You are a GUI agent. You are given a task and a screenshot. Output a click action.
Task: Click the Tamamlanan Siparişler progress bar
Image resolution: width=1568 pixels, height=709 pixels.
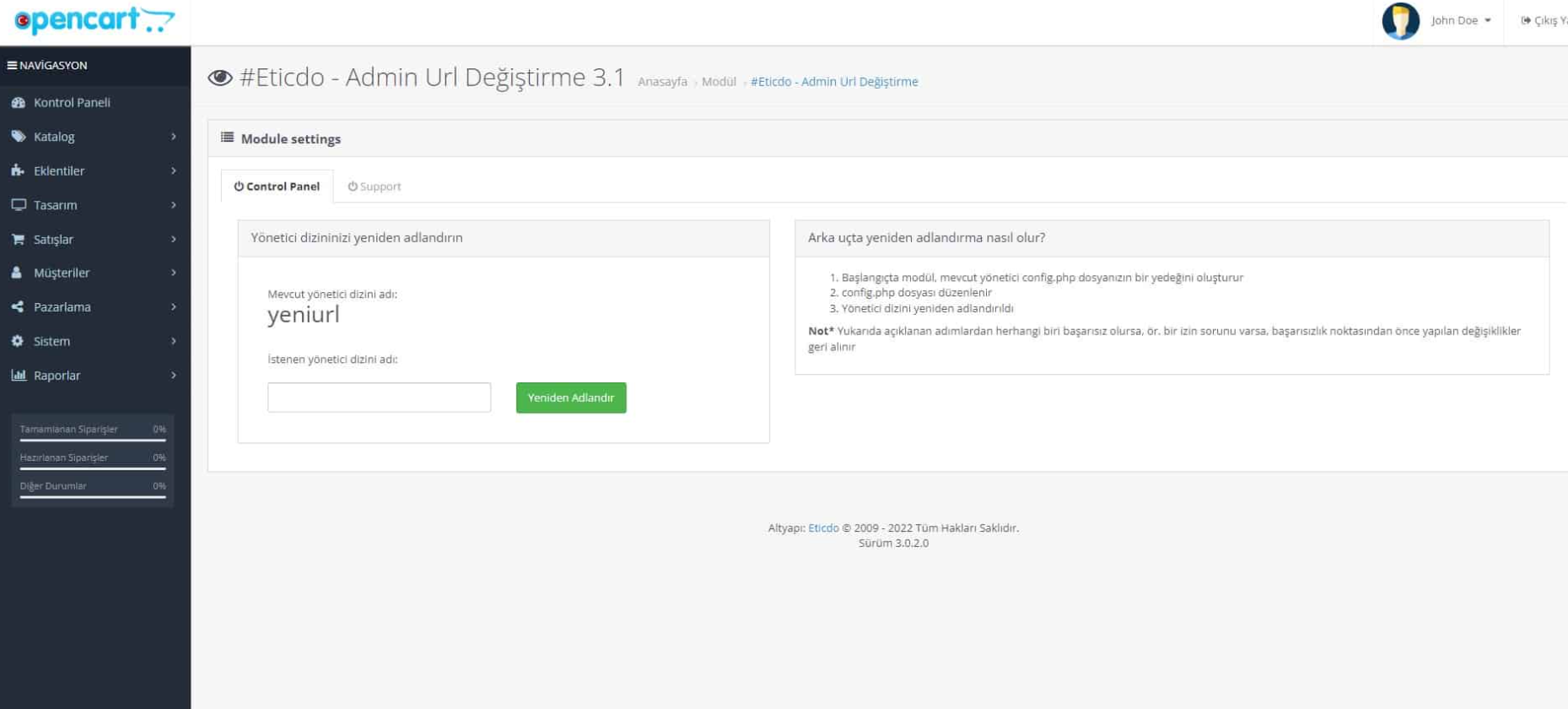point(93,440)
